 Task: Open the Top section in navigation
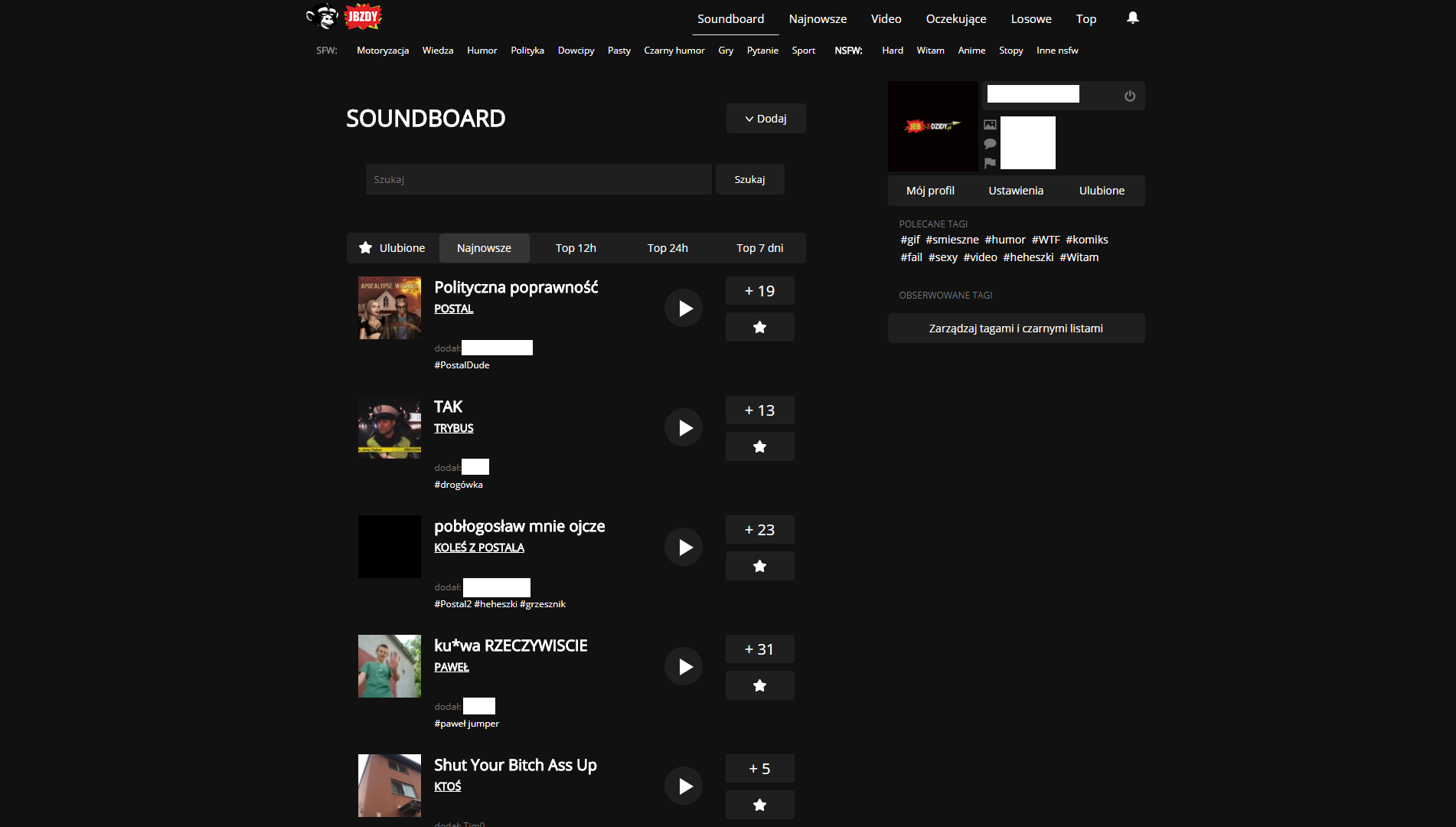point(1086,18)
